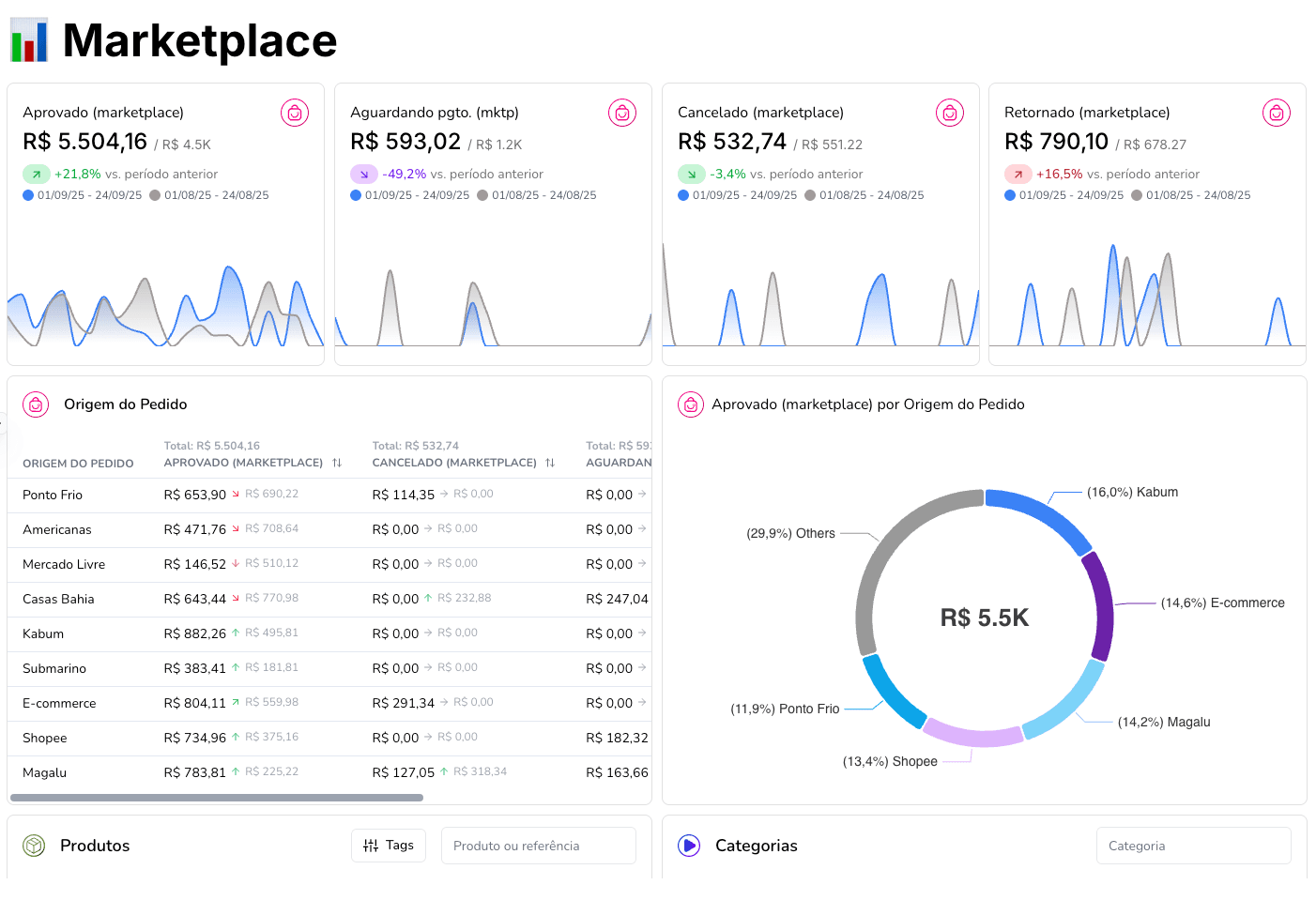Screen dimensions: 1316x900
Task: Click the Produto ou referência search field
Action: (x=539, y=846)
